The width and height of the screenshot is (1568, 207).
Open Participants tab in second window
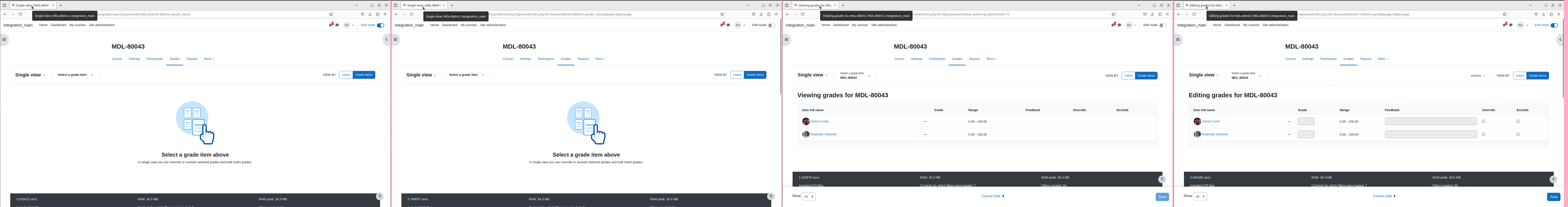point(546,59)
